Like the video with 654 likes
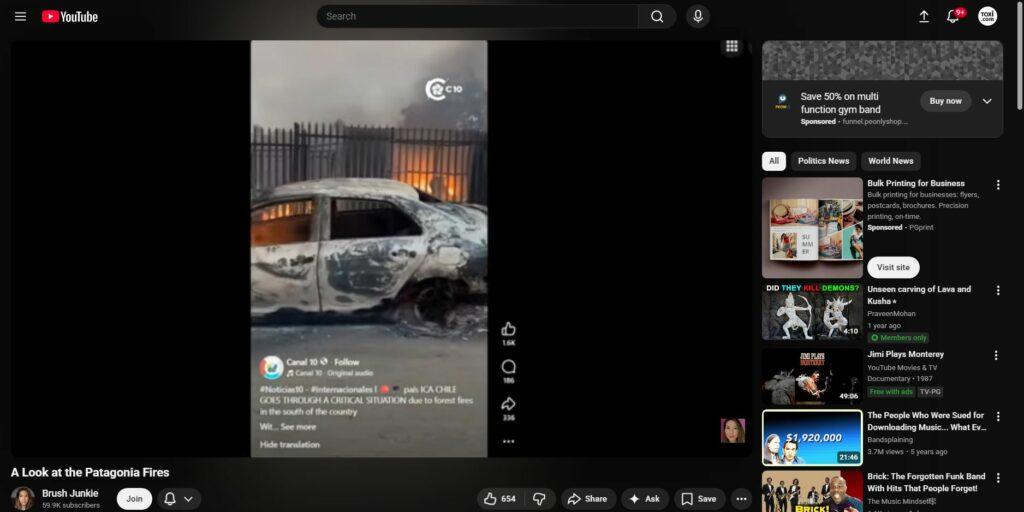Image resolution: width=1024 pixels, height=512 pixels. tap(500, 498)
